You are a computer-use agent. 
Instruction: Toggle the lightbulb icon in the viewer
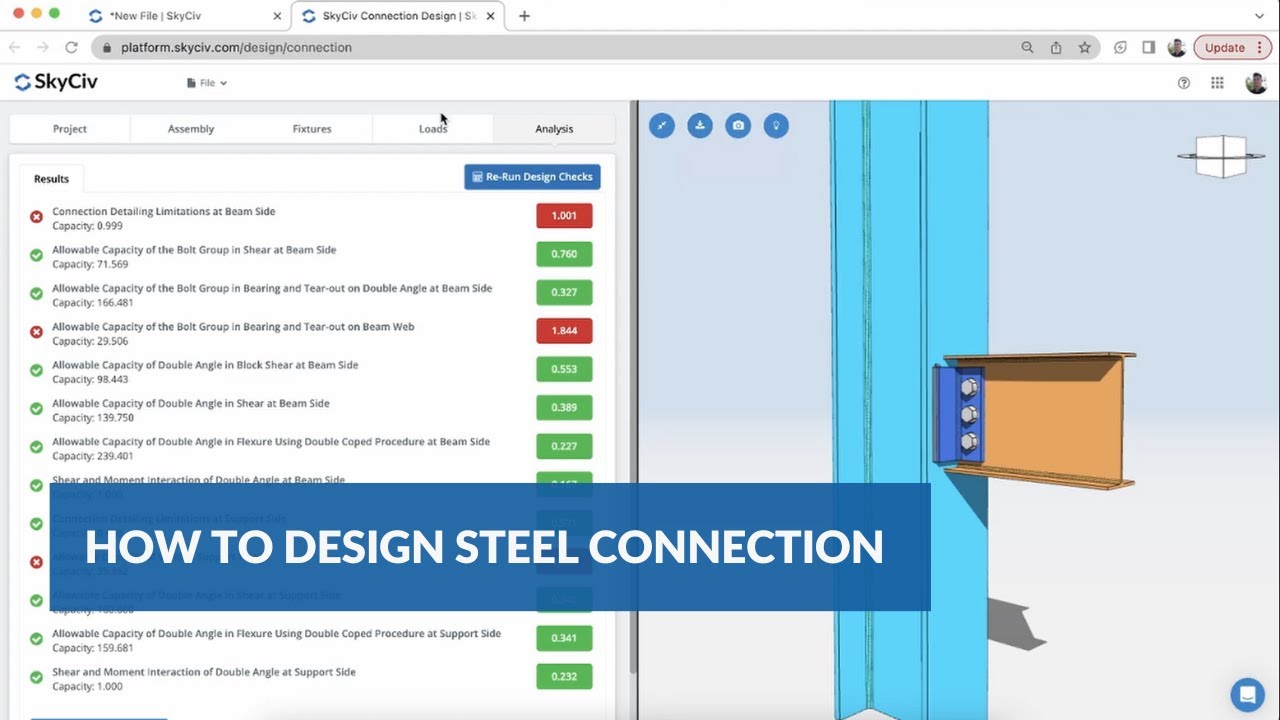(x=776, y=126)
